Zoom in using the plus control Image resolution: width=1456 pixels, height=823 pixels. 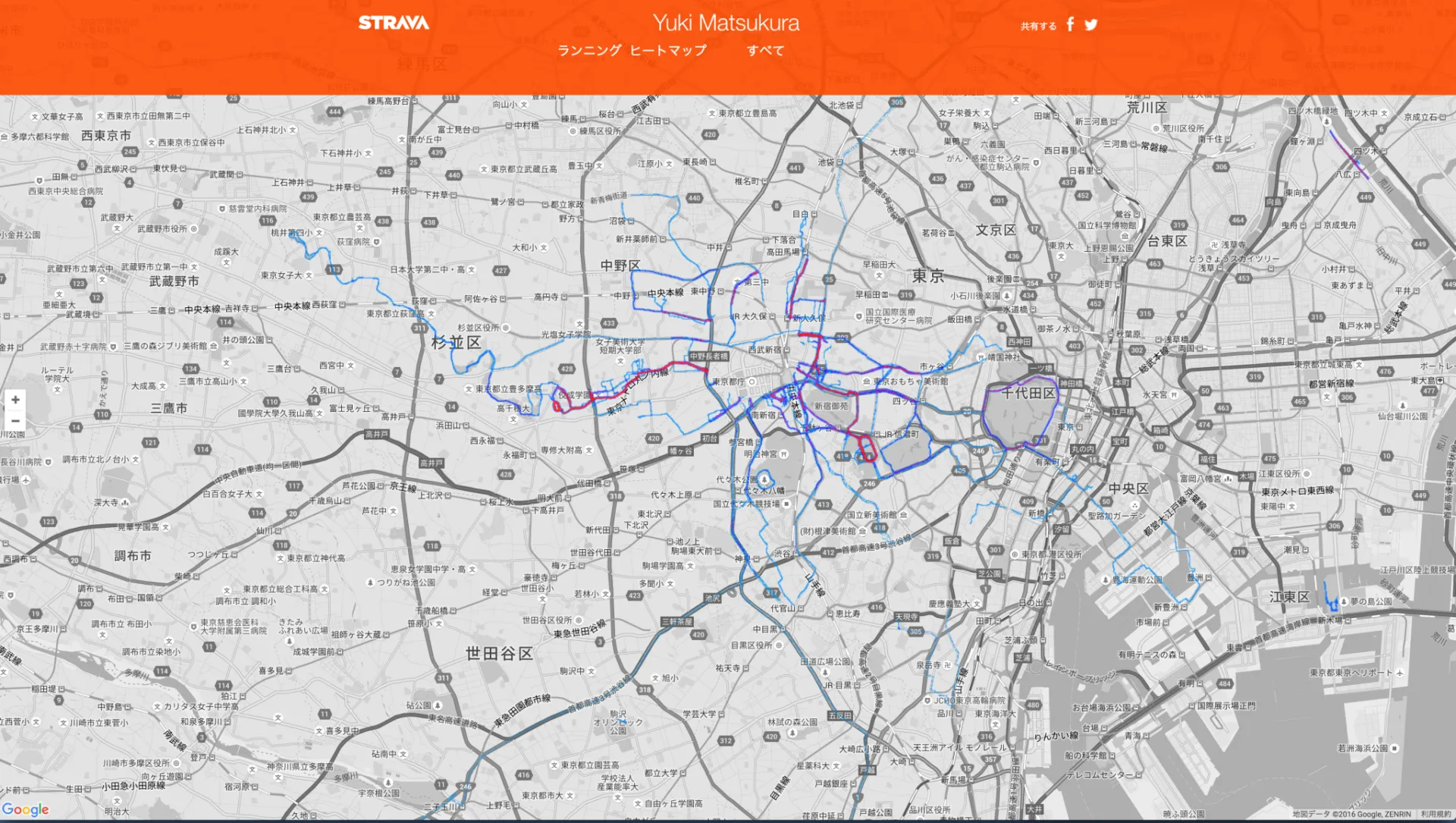15,399
